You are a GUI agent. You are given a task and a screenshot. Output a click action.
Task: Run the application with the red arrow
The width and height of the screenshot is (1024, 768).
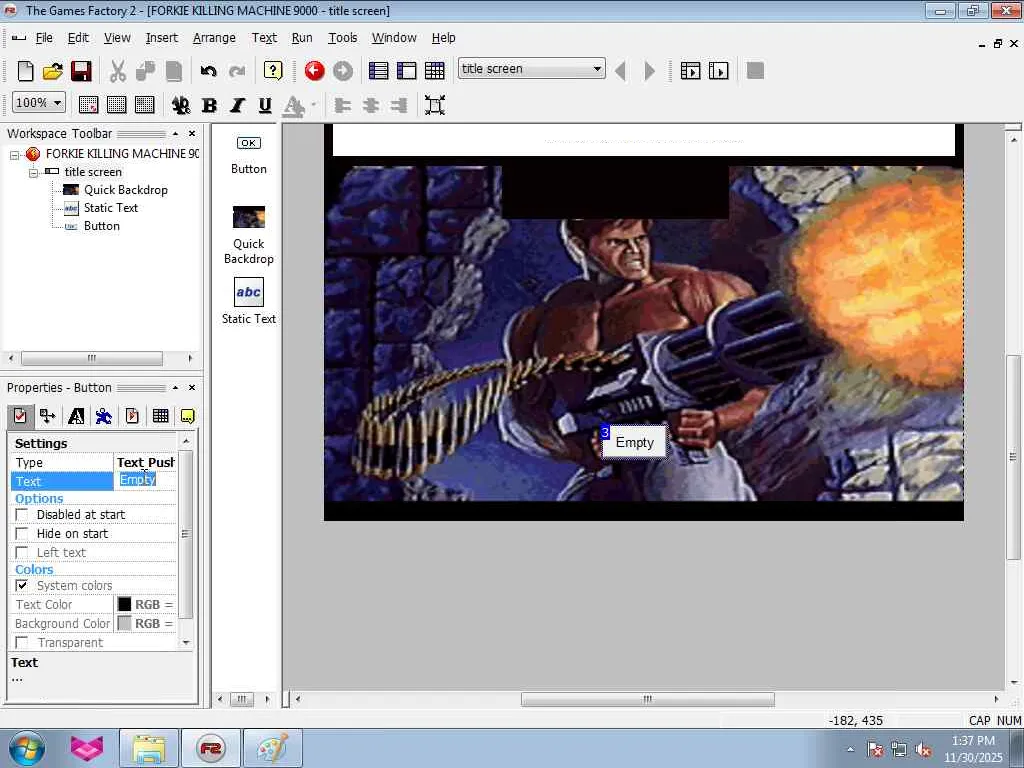[x=314, y=71]
